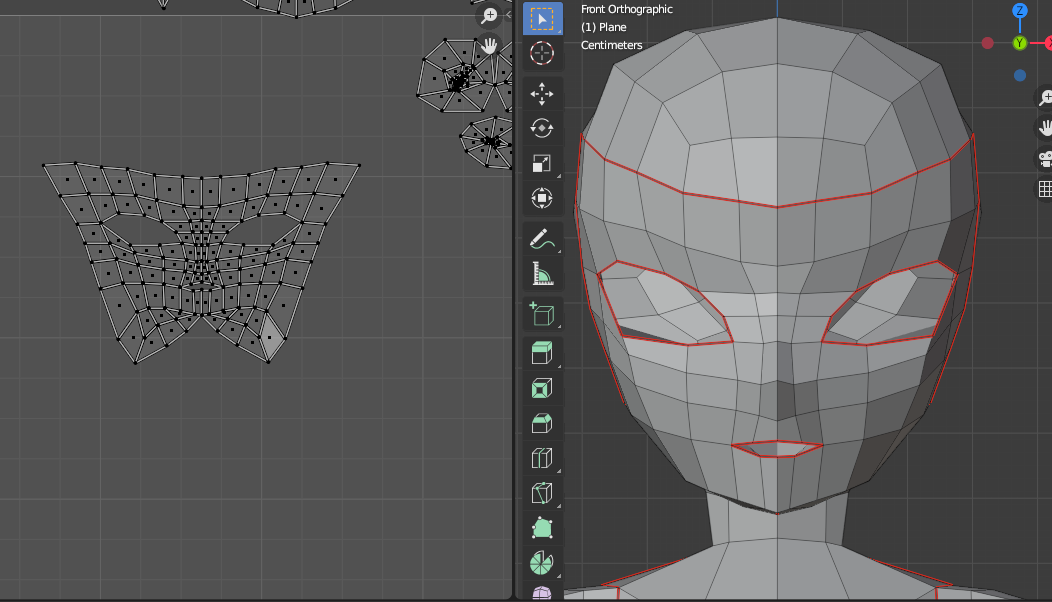Click the blue Z axis gizmo ball
Screen dimensions: 1052x602
[x=1020, y=11]
